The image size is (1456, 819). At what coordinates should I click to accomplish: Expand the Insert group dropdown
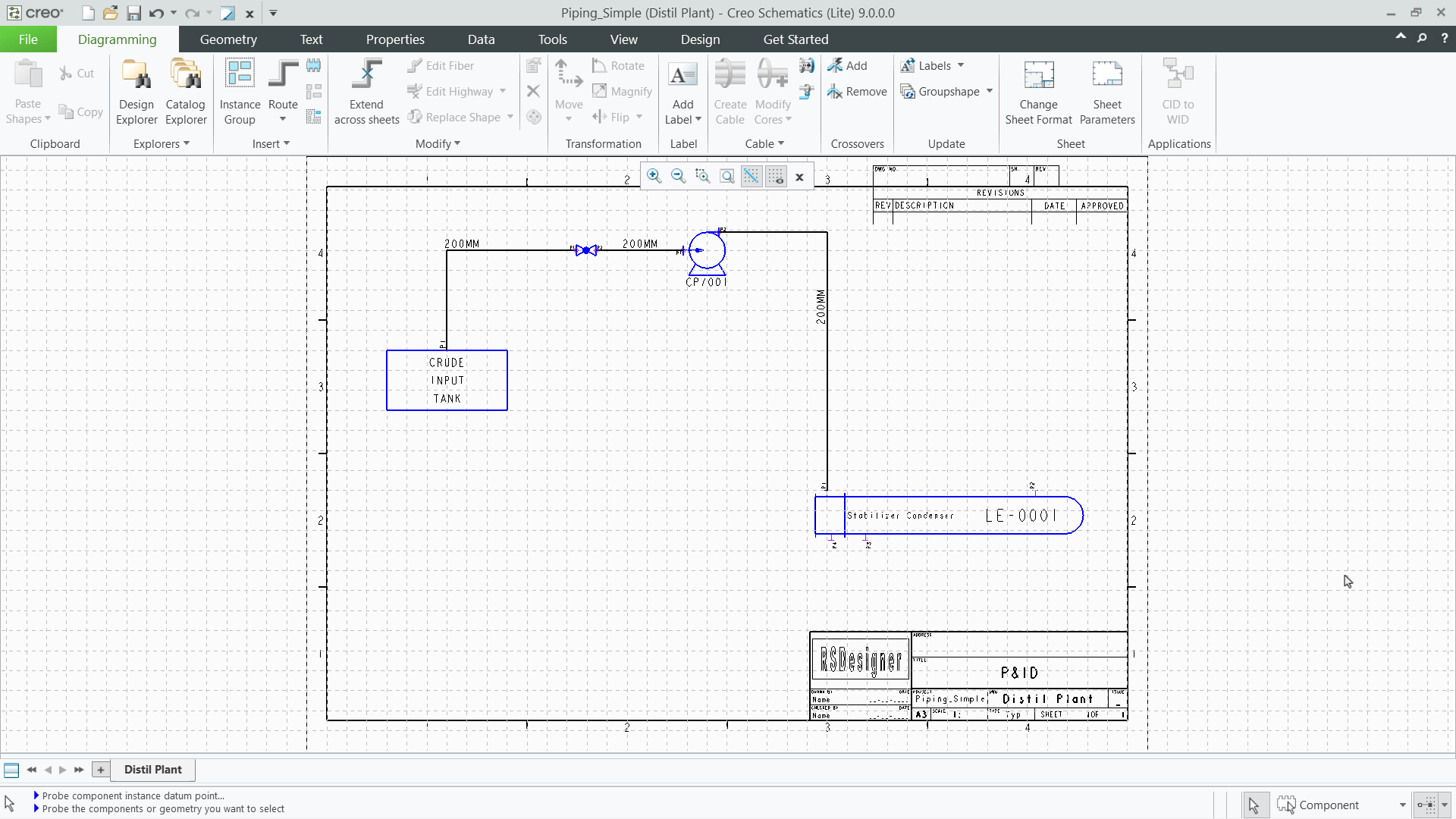[x=271, y=144]
